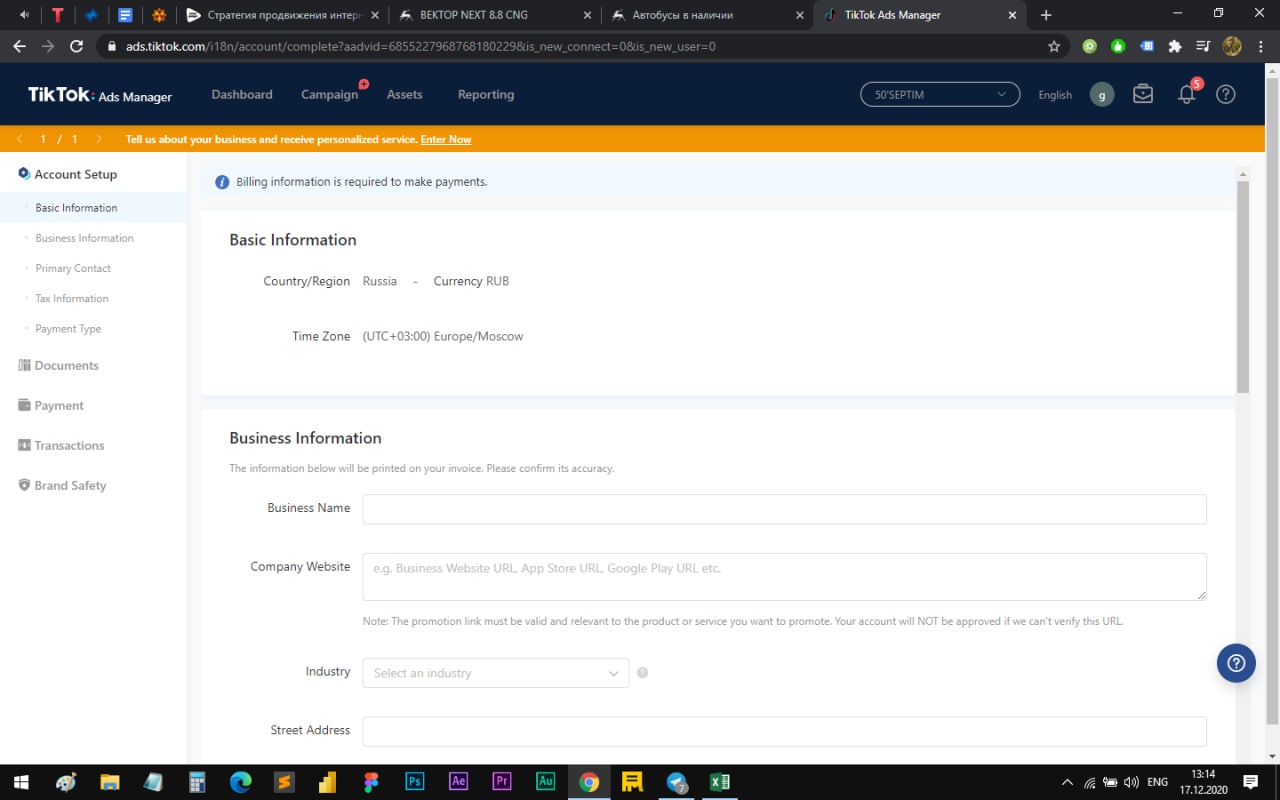This screenshot has width=1280, height=800.
Task: Open the Windows Start menu
Action: click(x=20, y=782)
